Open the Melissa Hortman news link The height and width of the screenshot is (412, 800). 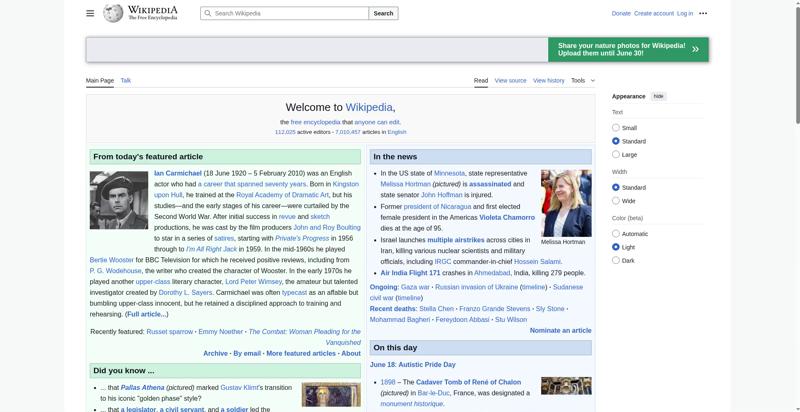406,184
